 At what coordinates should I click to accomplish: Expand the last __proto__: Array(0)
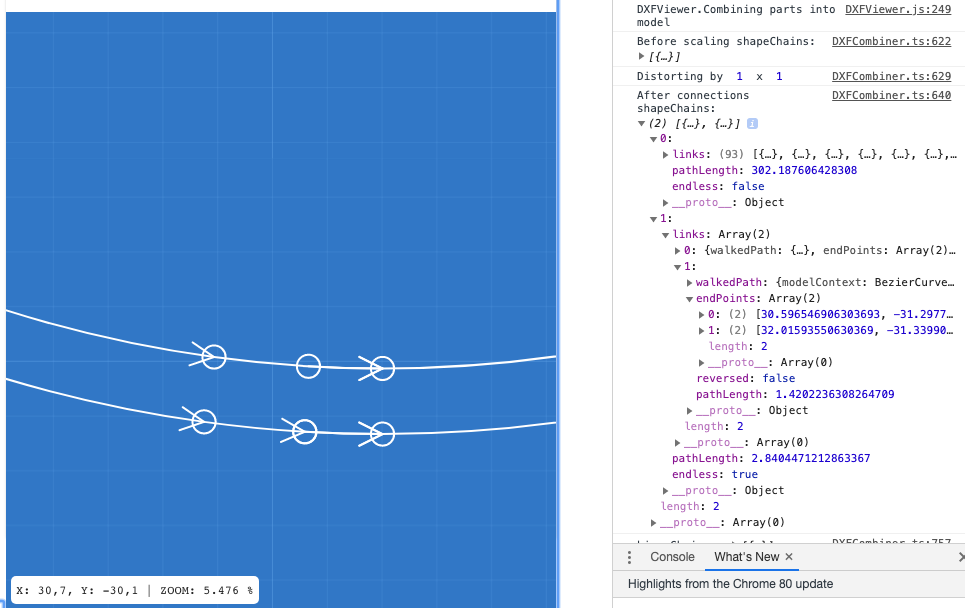(654, 522)
